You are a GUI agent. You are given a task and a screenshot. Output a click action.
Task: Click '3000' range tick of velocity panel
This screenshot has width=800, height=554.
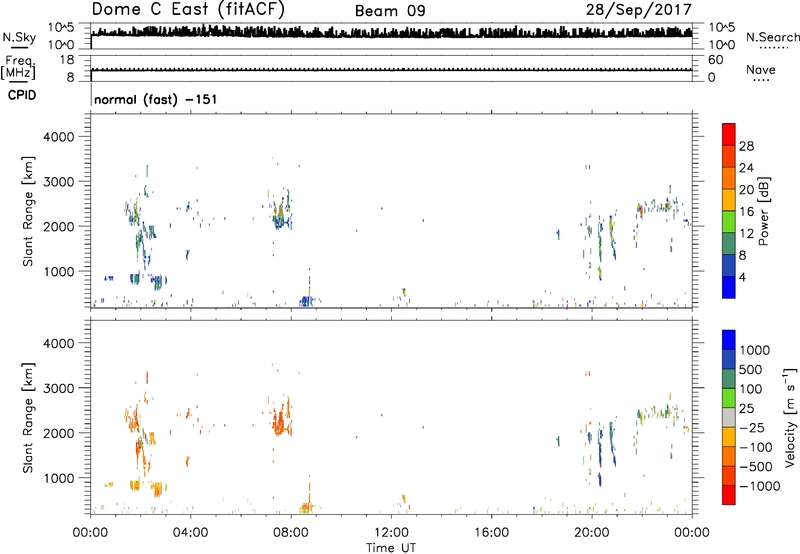click(x=58, y=388)
